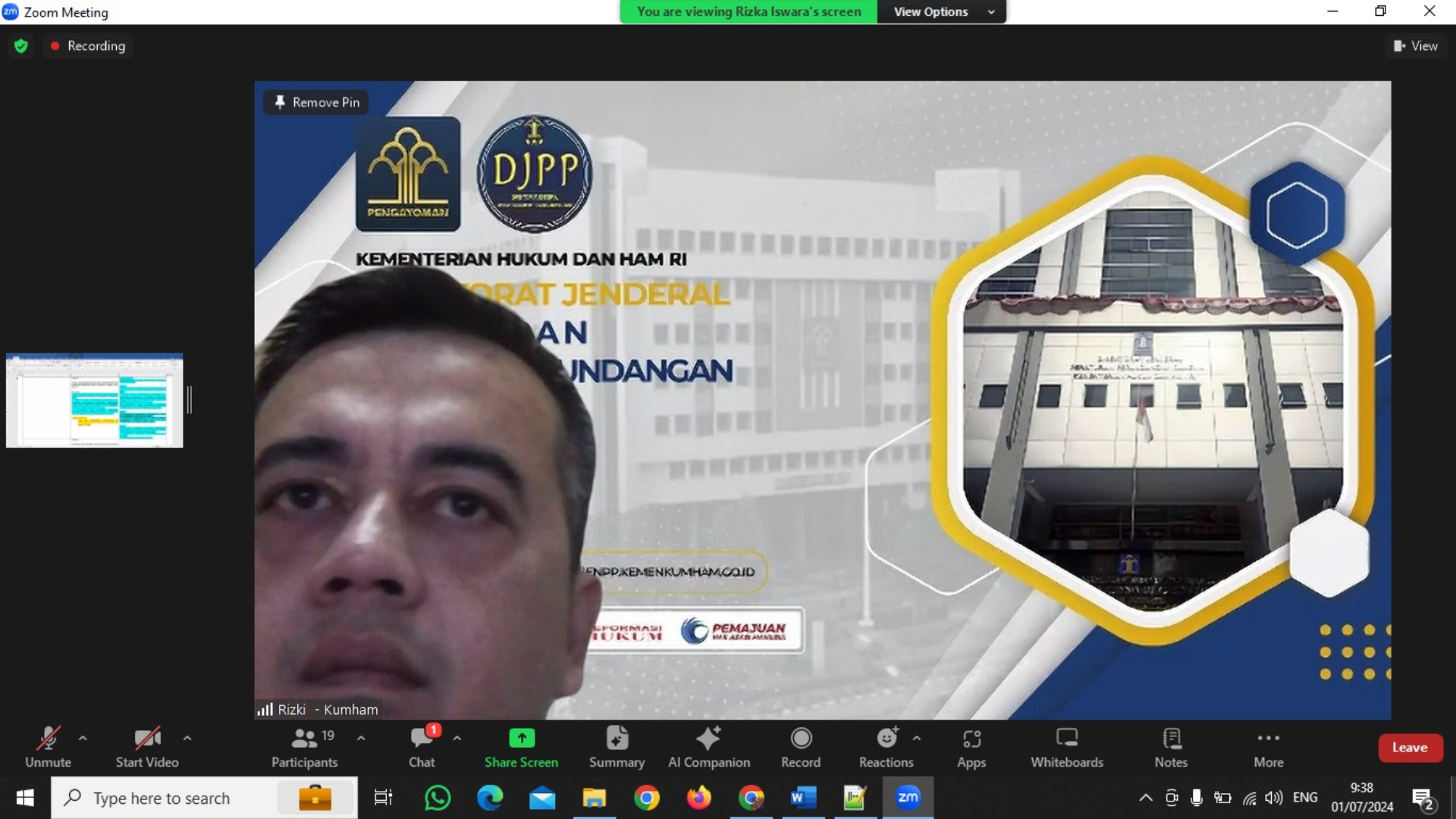Open File Explorer from the taskbar

(595, 798)
